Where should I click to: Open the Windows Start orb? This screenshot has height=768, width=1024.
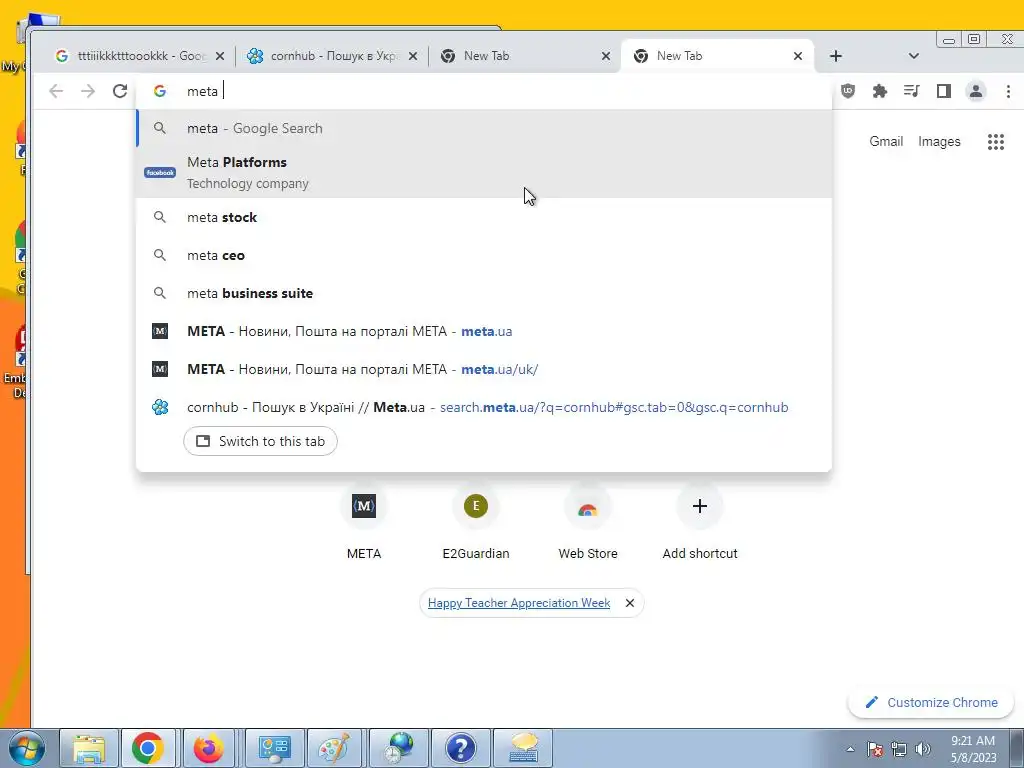point(26,748)
